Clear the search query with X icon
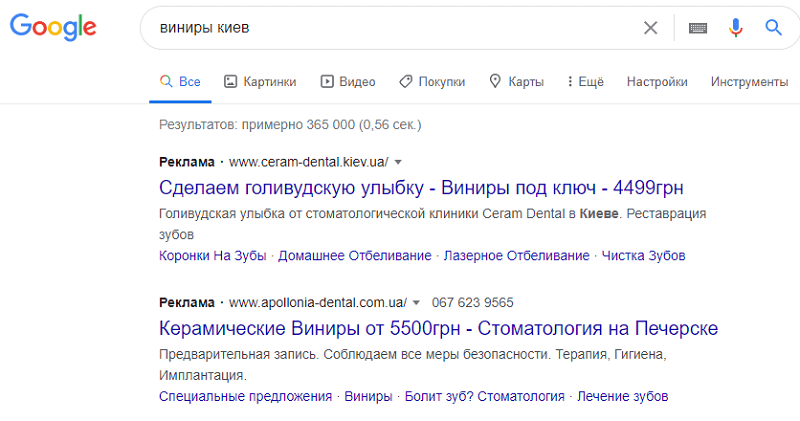Screen dimensions: 800x421 point(651,28)
